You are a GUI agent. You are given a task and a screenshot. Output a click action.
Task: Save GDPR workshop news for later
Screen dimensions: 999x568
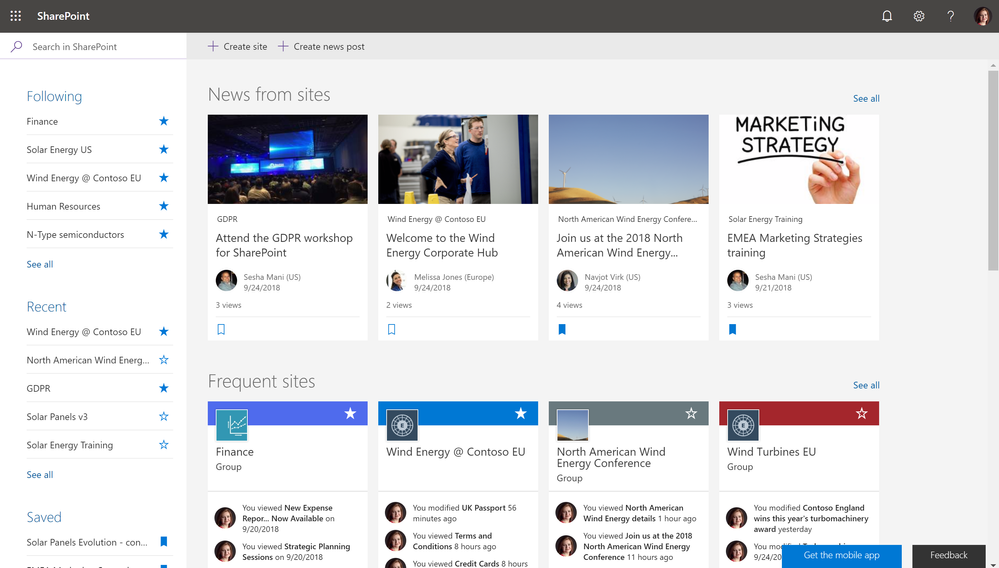point(221,329)
